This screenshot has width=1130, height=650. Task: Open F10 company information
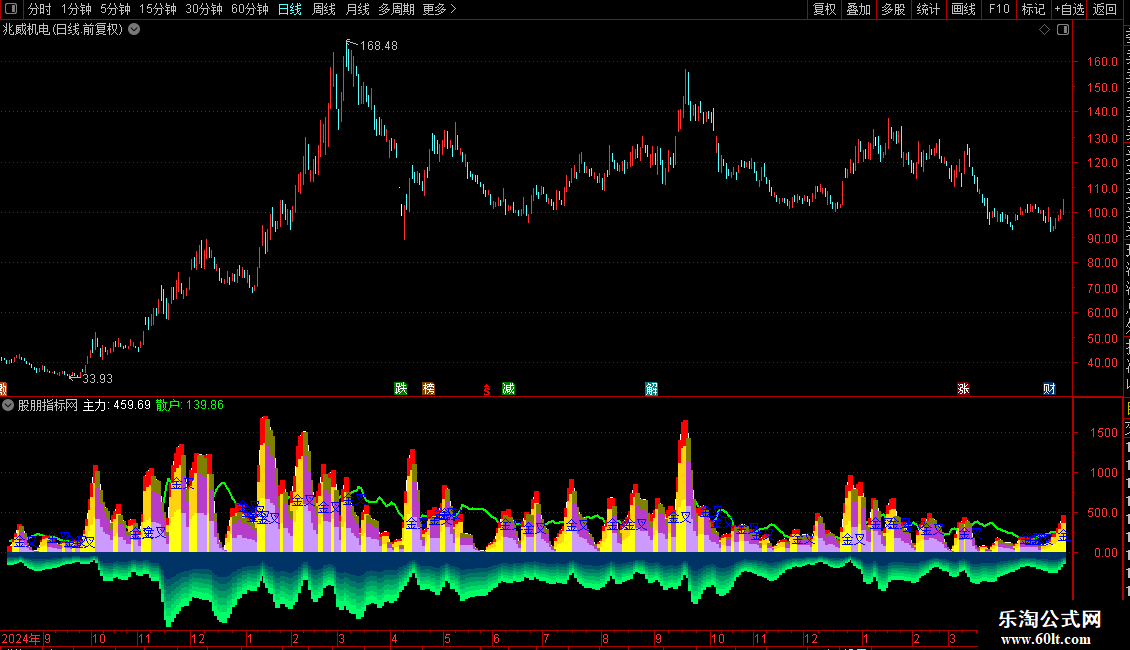point(999,9)
